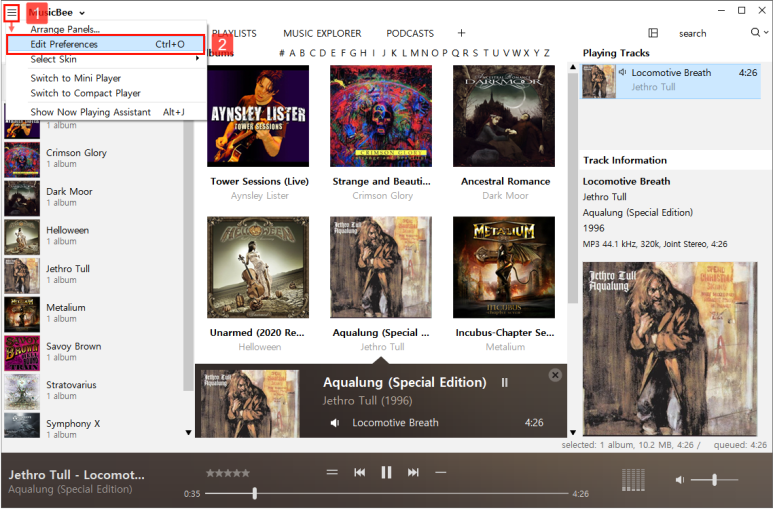
Task: Select the Aqualung album cover in grid
Action: [381, 267]
